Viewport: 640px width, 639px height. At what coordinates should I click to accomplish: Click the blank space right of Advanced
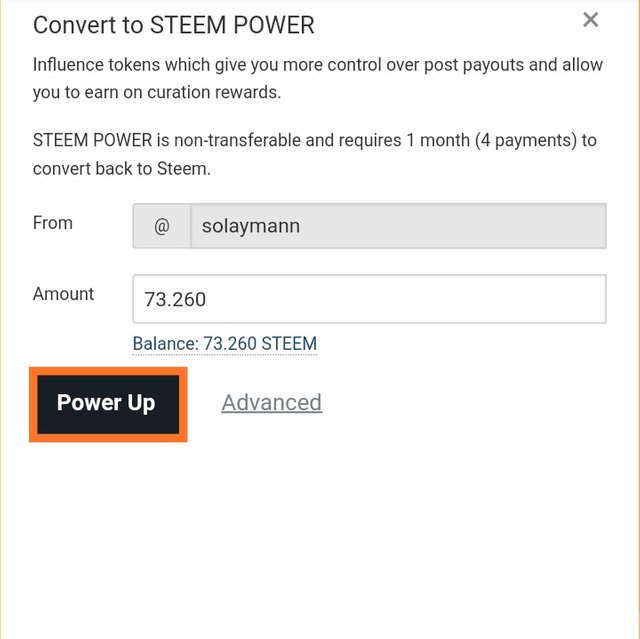pos(470,402)
